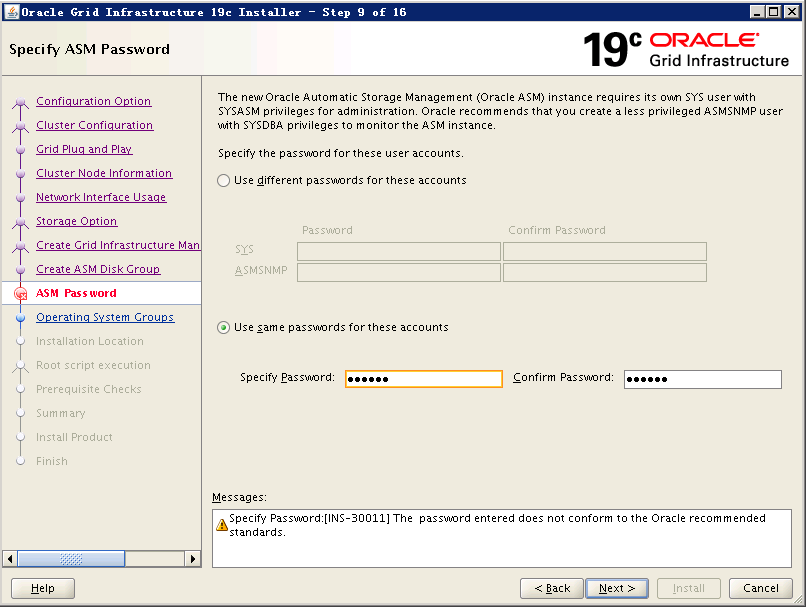Open the Configuration Option step
The height and width of the screenshot is (608, 807).
pyautogui.click(x=93, y=101)
